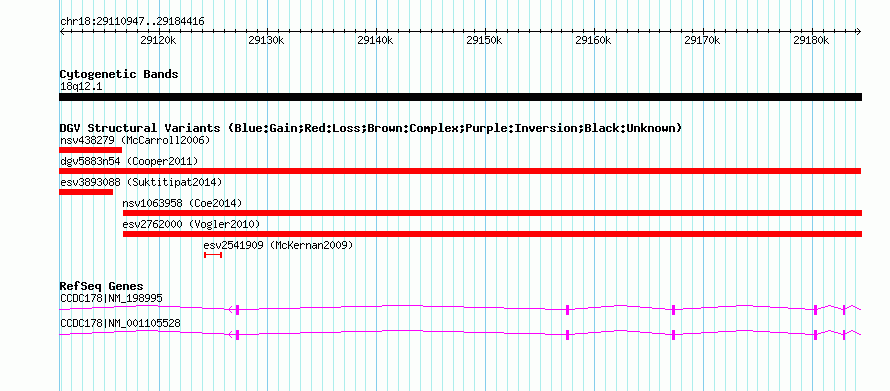
Task: Select the nsv1063958 red loss bar
Action: [492, 213]
